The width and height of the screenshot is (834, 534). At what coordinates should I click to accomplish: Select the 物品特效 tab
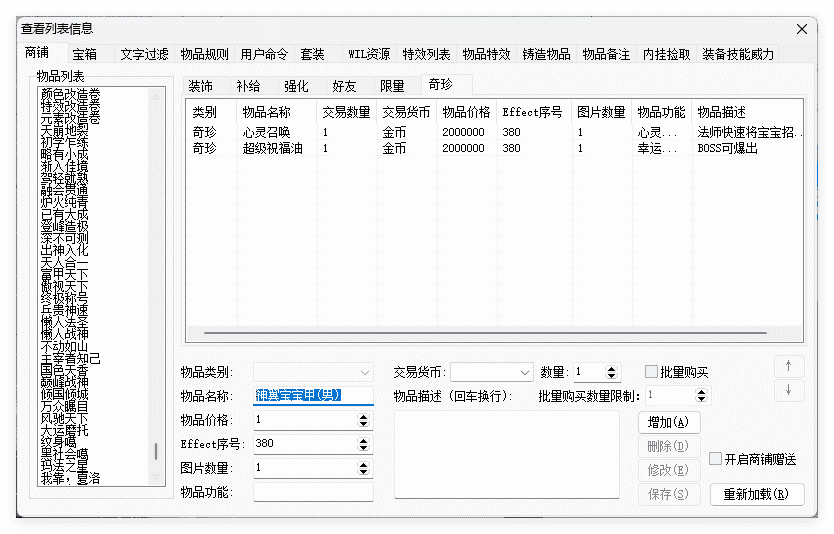486,54
